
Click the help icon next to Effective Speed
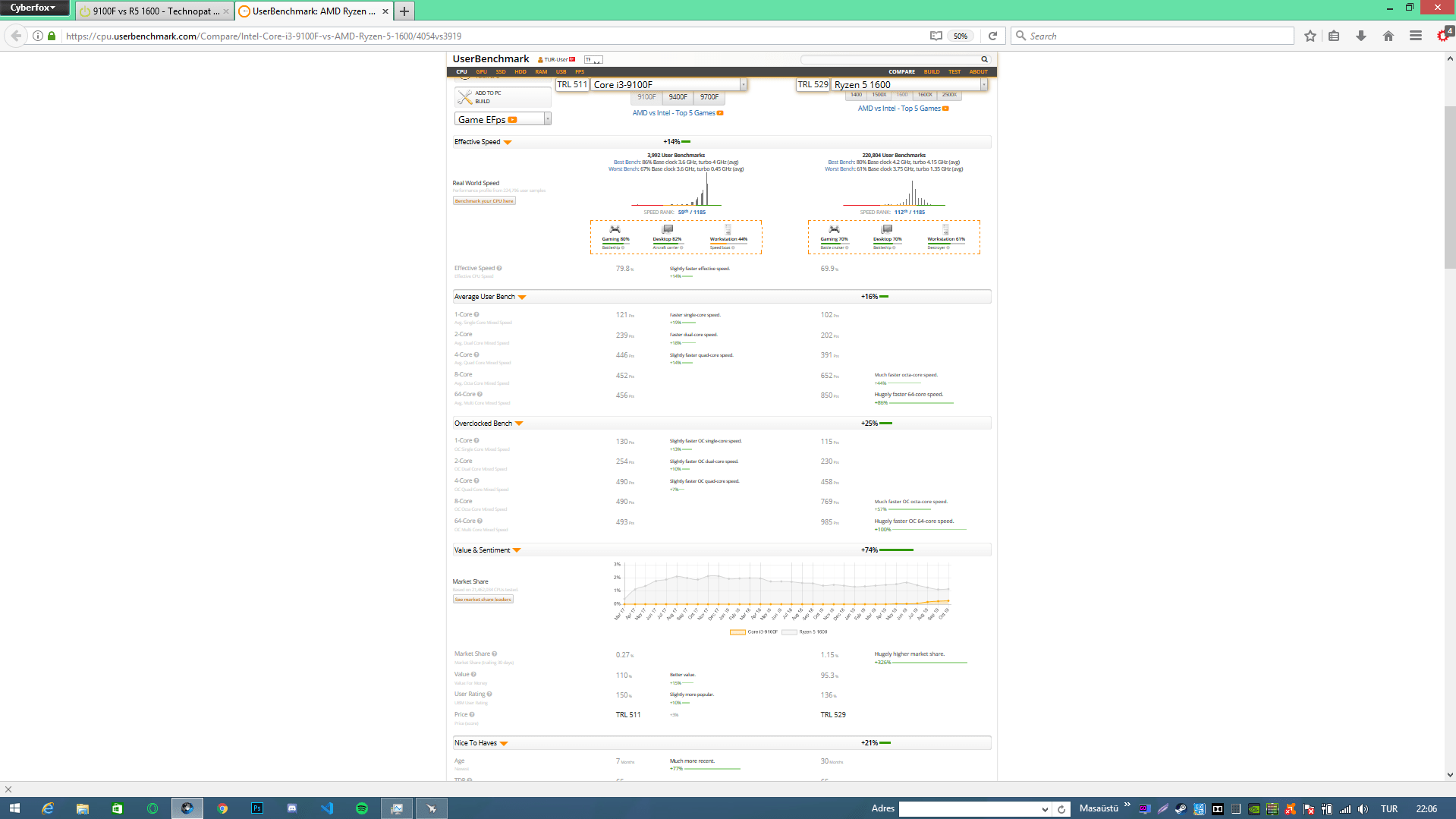(499, 268)
